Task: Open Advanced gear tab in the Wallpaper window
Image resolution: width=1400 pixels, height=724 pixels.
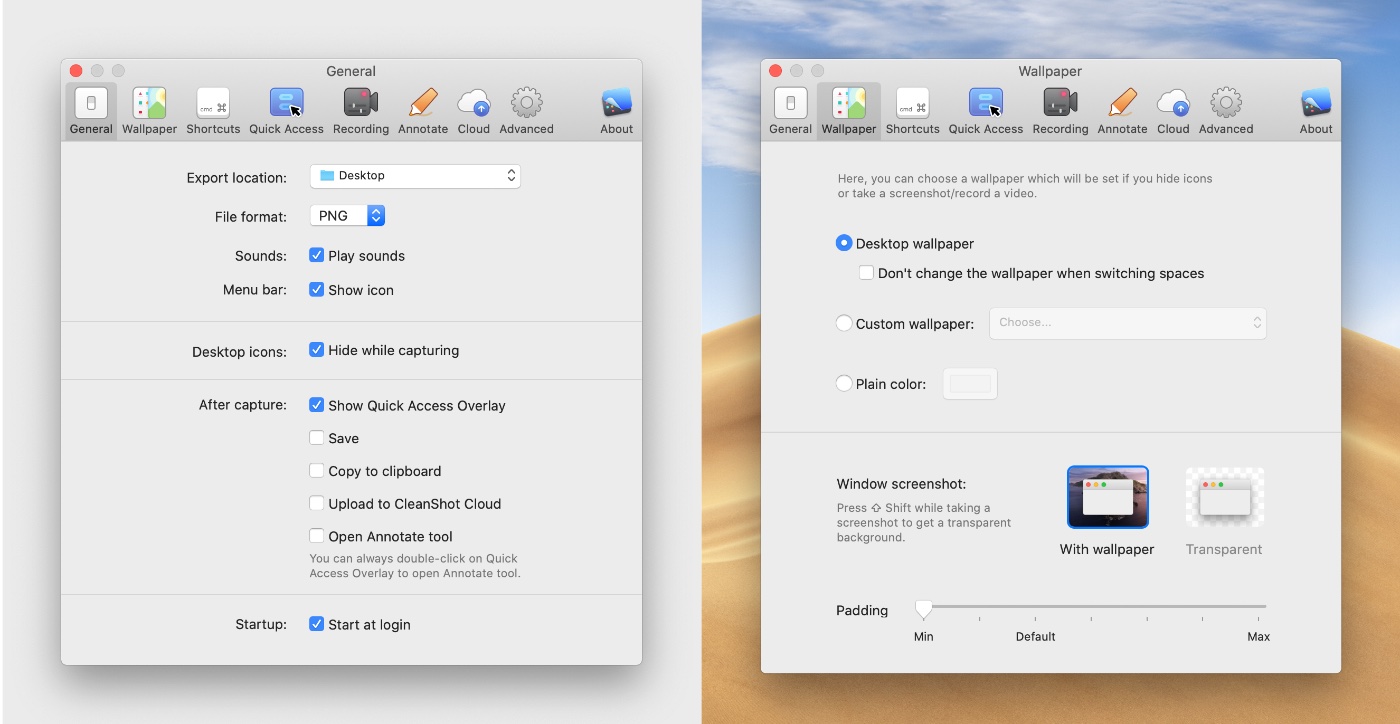Action: 1226,111
